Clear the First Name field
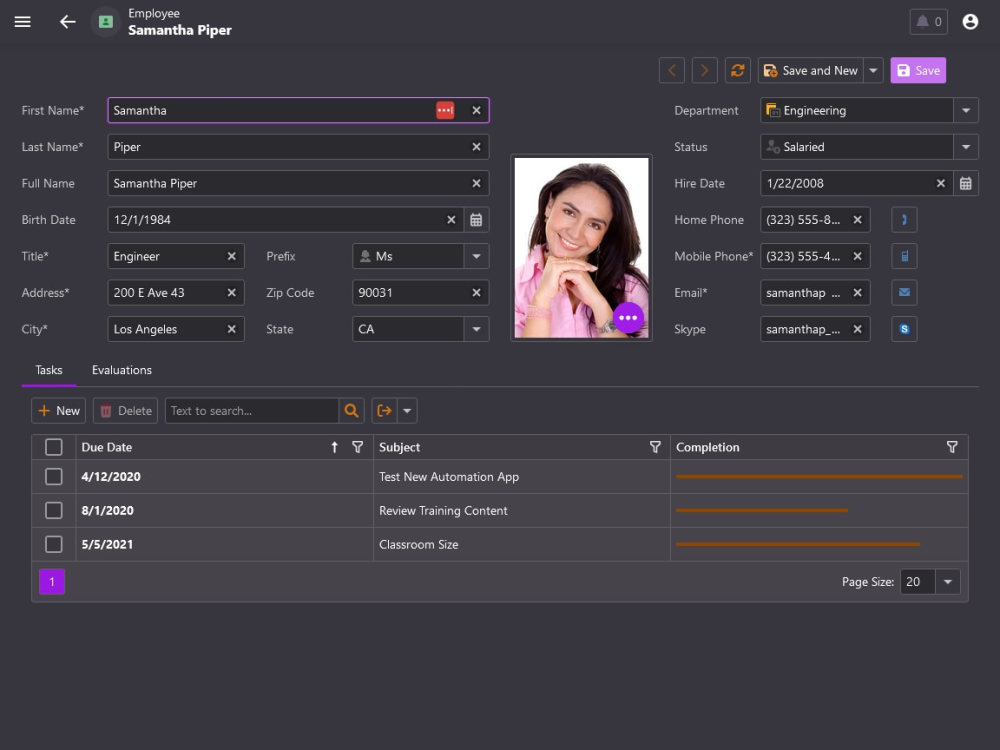 tap(476, 110)
